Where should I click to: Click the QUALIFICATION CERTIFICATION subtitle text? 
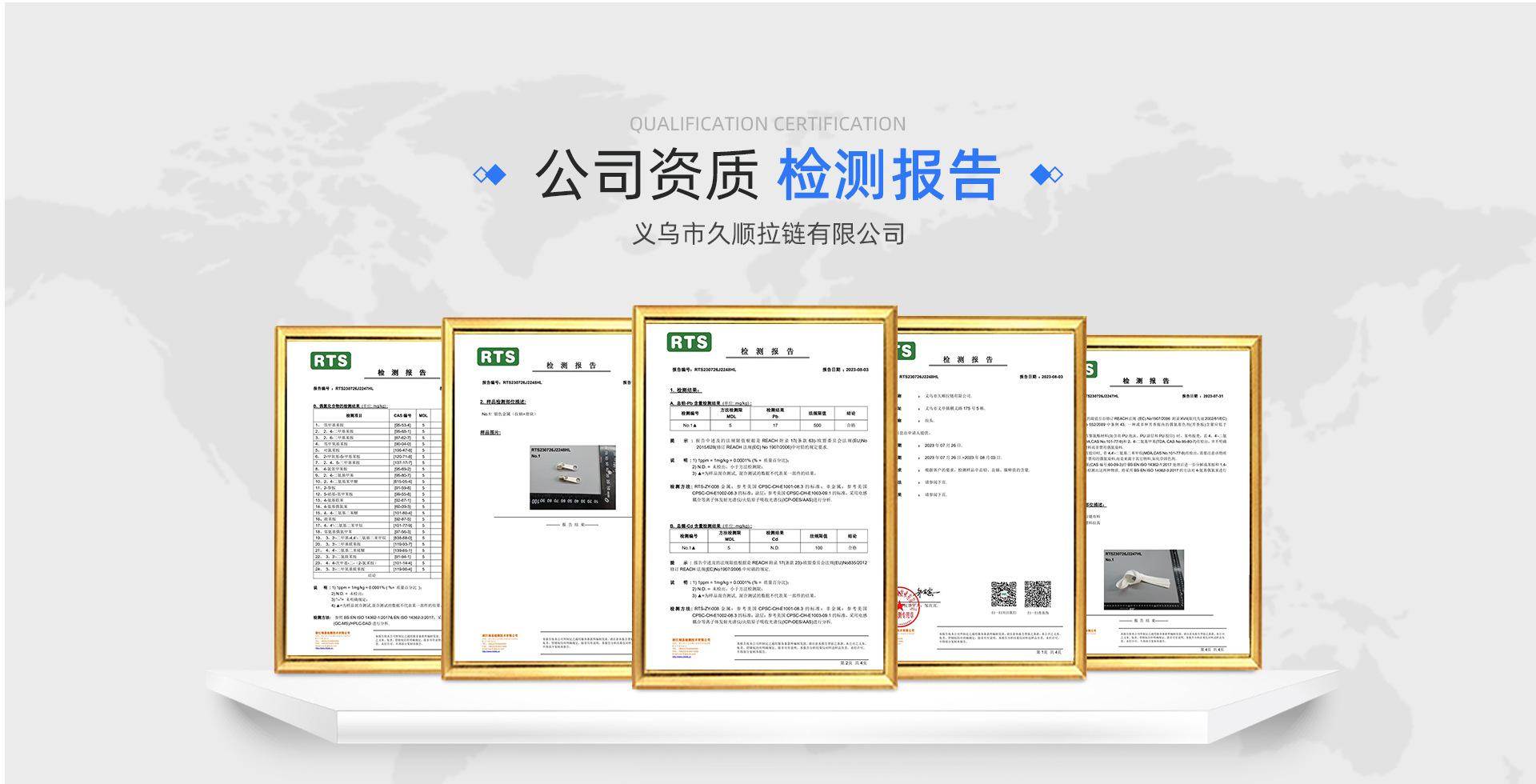pos(768,124)
